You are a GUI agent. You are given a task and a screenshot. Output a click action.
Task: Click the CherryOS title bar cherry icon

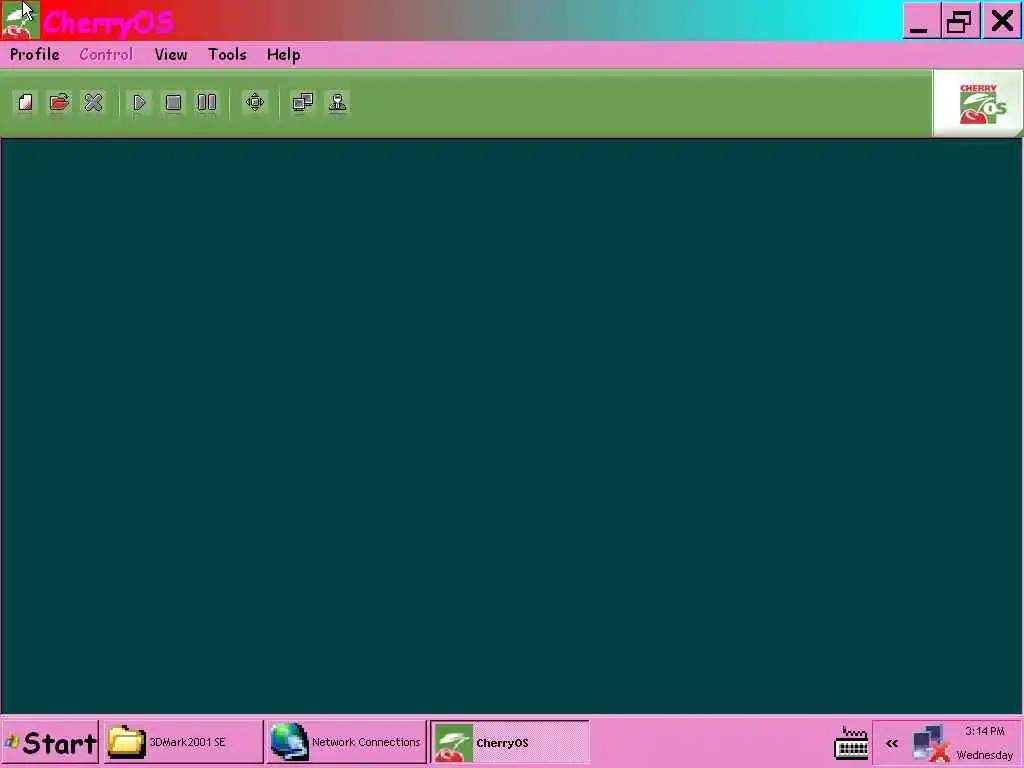pyautogui.click(x=20, y=20)
